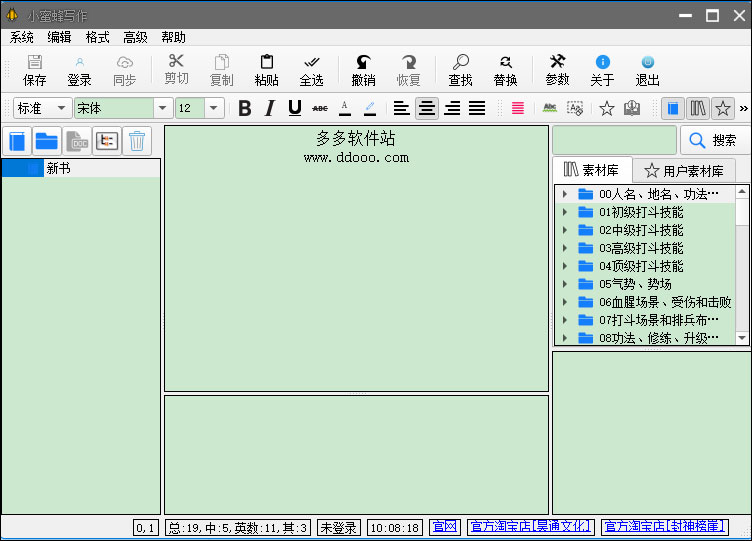Toggle underline formatting
Viewport: 752px width, 541px height.
294,108
